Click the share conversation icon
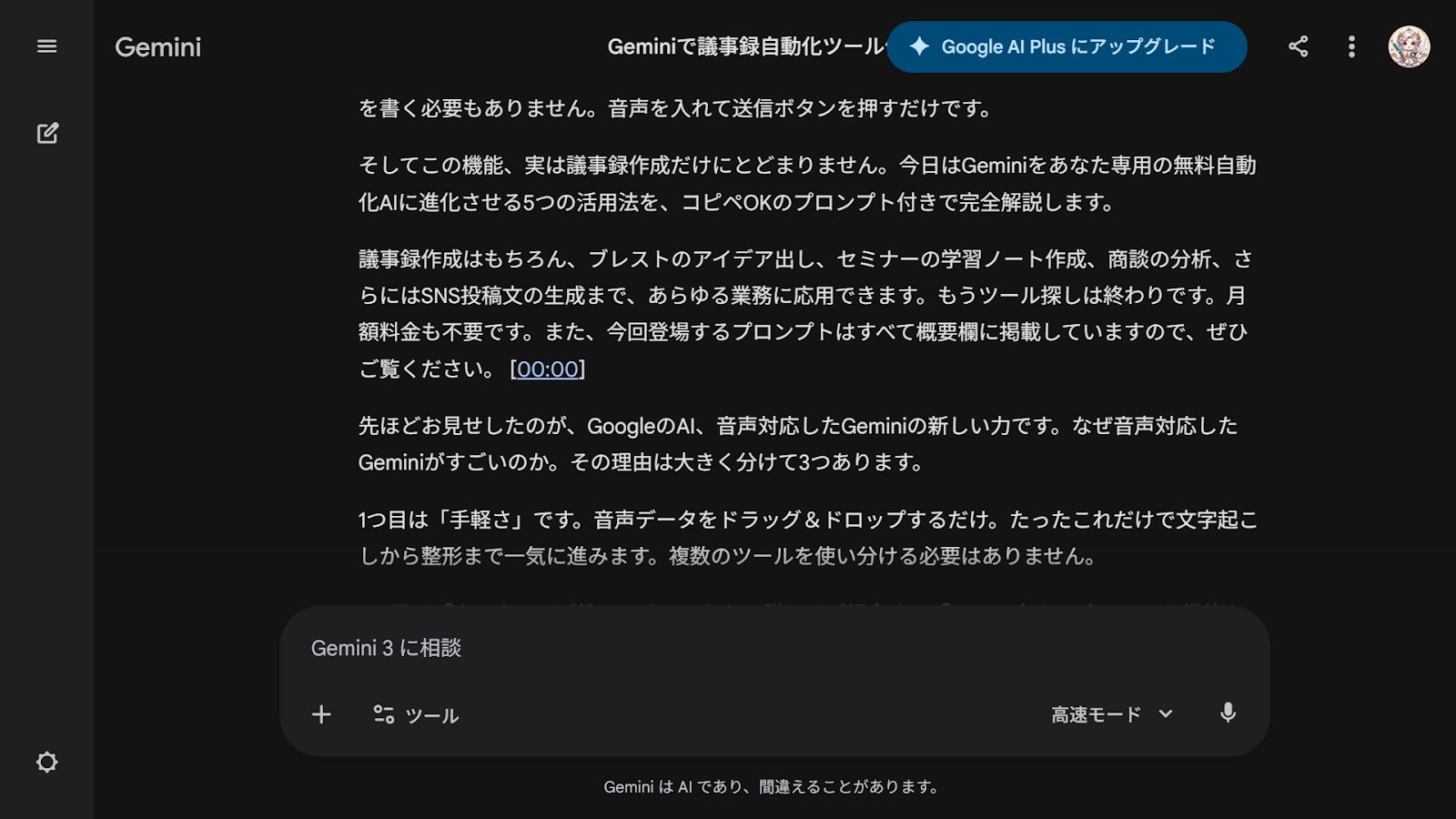 (1299, 46)
